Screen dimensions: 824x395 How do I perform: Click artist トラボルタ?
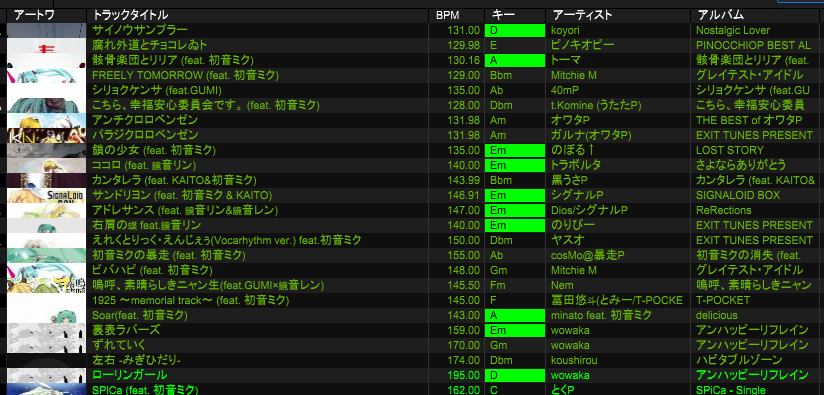[576, 165]
